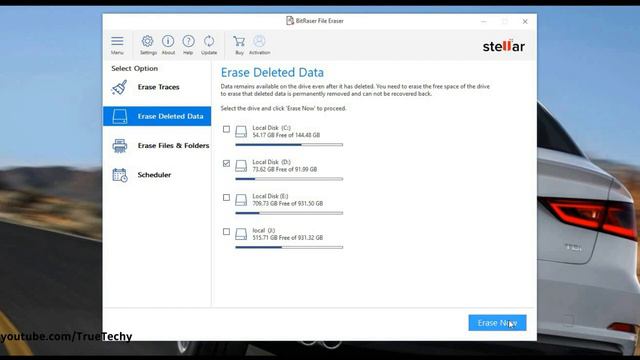The image size is (640, 360).
Task: Minimize the BitRaser File Eraser window
Action: [x=484, y=22]
